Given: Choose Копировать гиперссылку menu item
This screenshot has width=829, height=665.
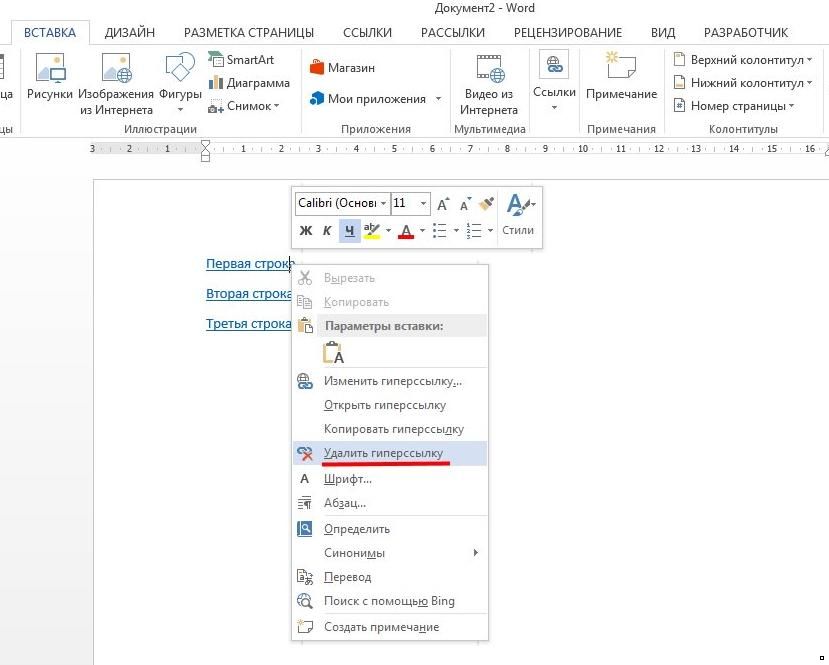Looking at the screenshot, I should click(390, 429).
